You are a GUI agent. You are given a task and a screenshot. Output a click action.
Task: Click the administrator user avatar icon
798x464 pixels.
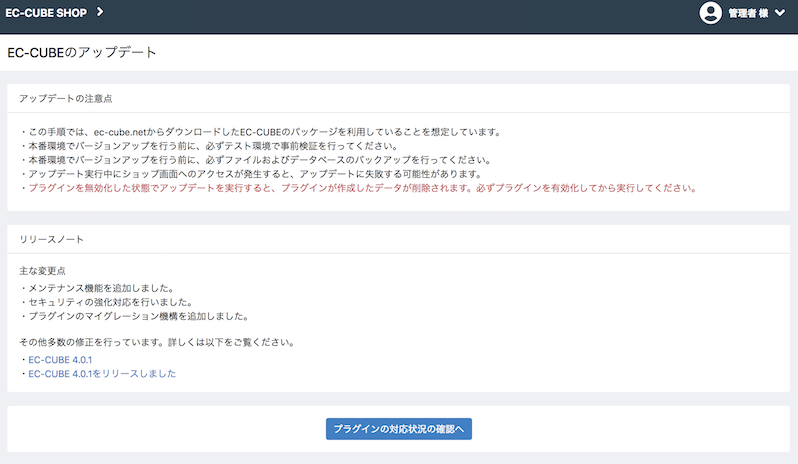[x=710, y=13]
